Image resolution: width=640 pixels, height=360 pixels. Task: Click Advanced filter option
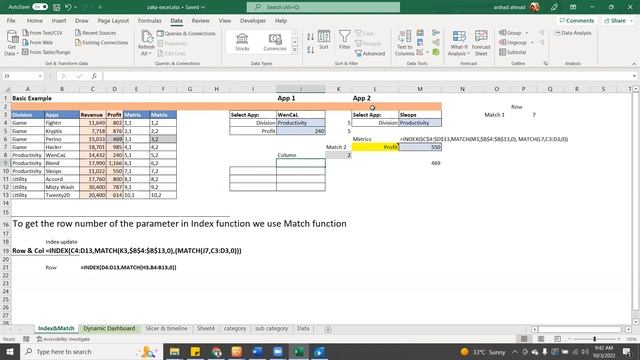coord(370,53)
